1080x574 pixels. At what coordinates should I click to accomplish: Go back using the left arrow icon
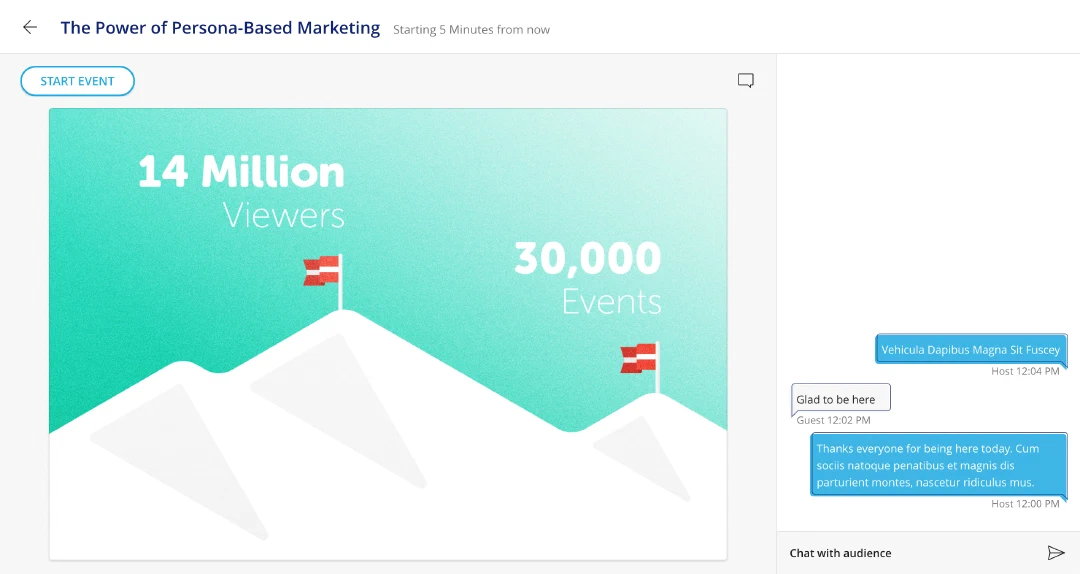pyautogui.click(x=30, y=27)
